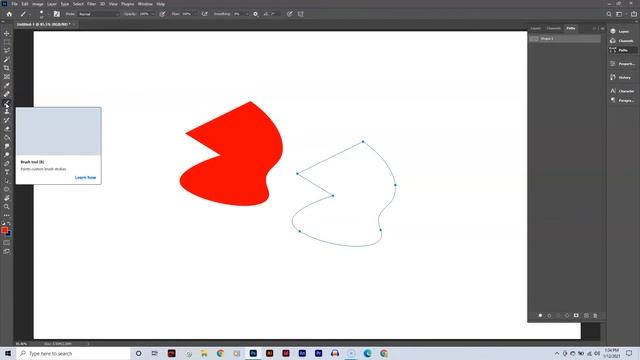Select the Move tool
Screen dimensions: 640x360
click(x=7, y=33)
